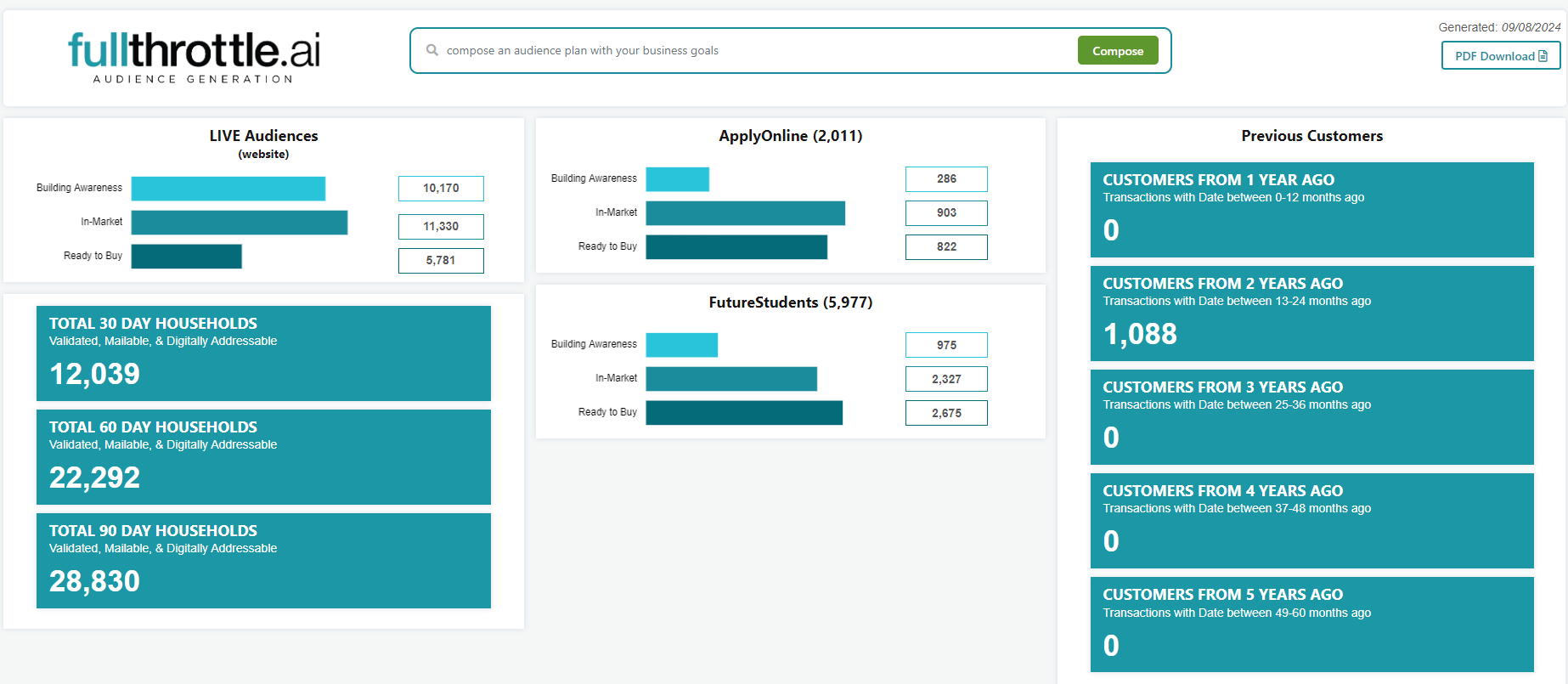The height and width of the screenshot is (684, 1568).
Task: Click FutureStudents Ready to Buy value 2,675
Action: click(x=946, y=413)
